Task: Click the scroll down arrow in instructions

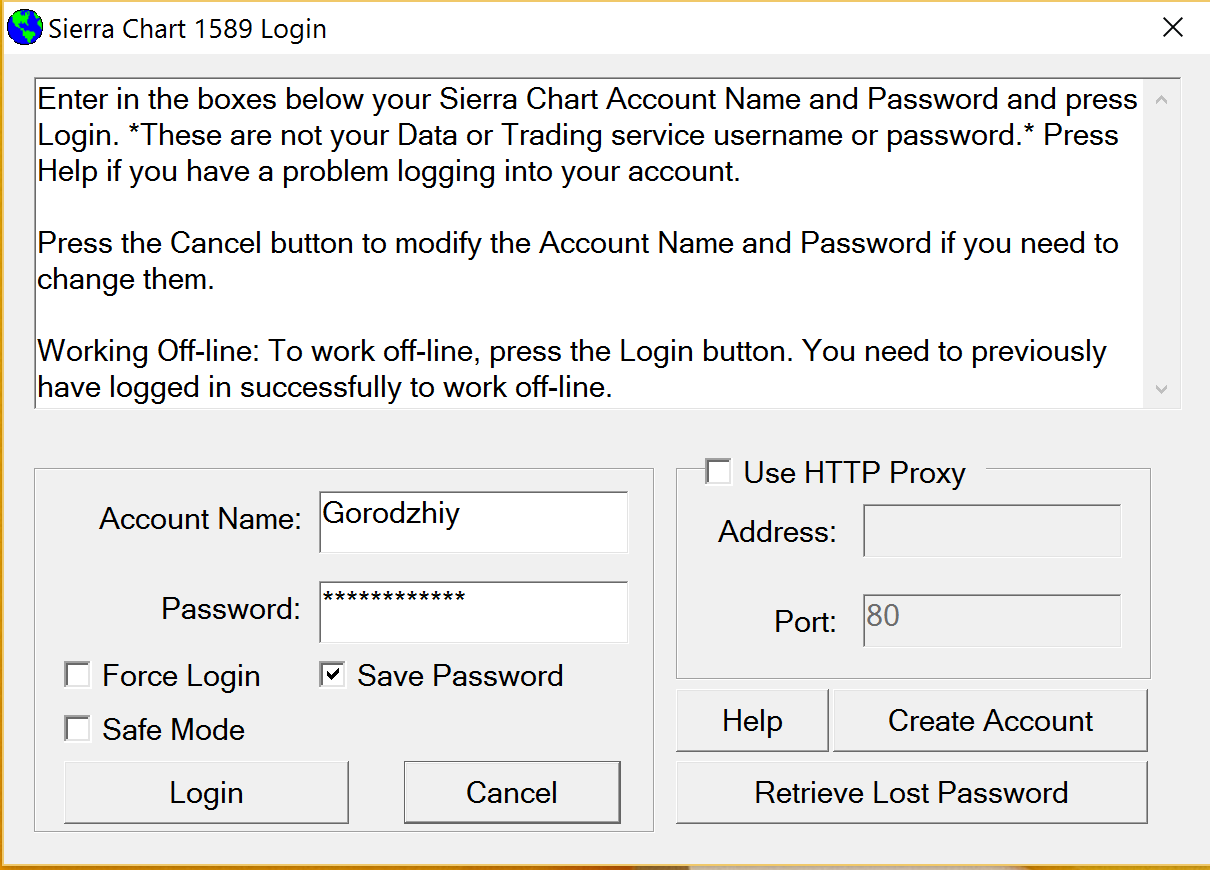Action: pos(1161,389)
